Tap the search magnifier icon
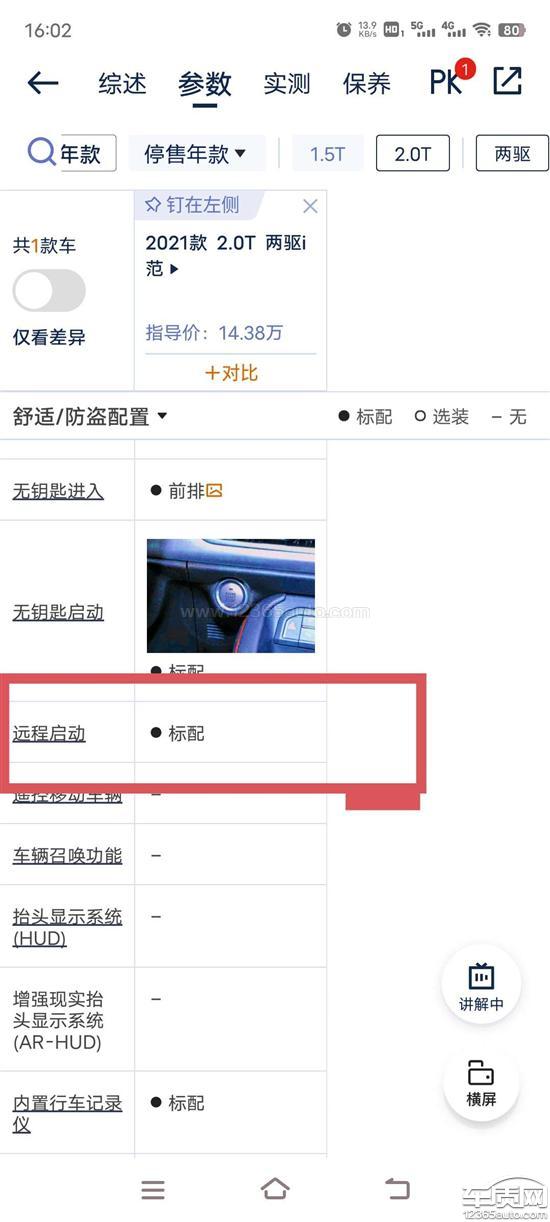This screenshot has height=1222, width=550. (x=41, y=153)
